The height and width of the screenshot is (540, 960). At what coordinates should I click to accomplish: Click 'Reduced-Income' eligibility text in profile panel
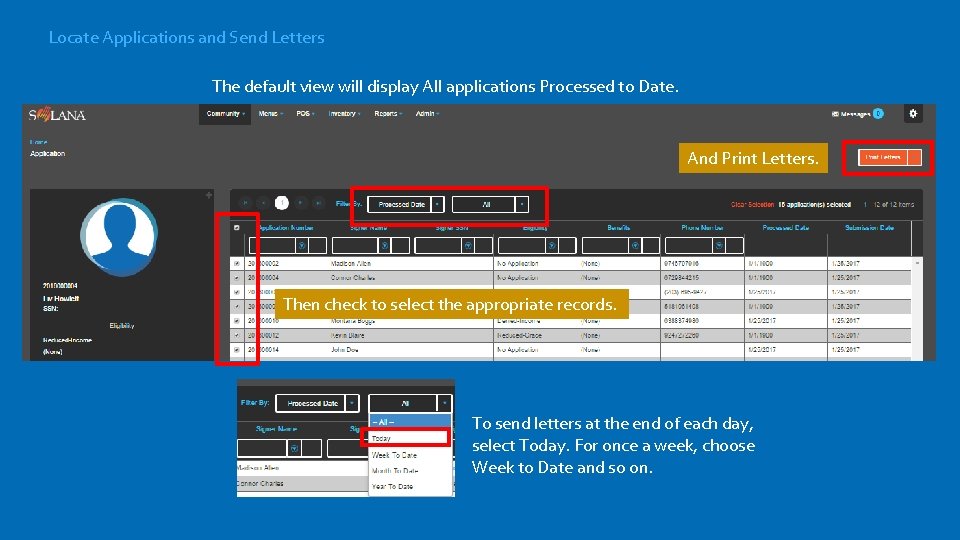(67, 340)
